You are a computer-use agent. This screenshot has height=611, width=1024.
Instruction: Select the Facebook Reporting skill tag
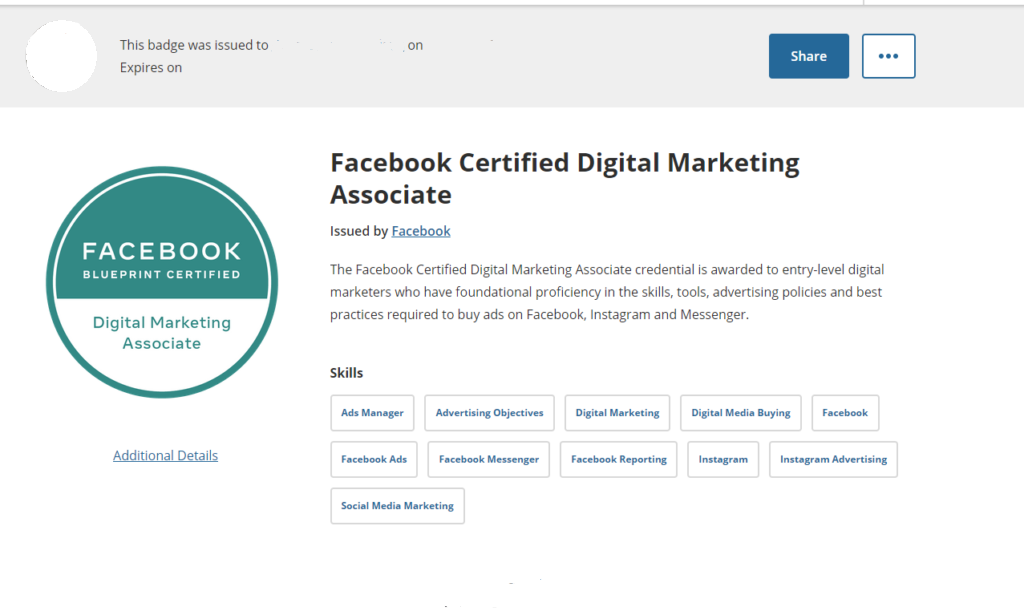pyautogui.click(x=618, y=459)
